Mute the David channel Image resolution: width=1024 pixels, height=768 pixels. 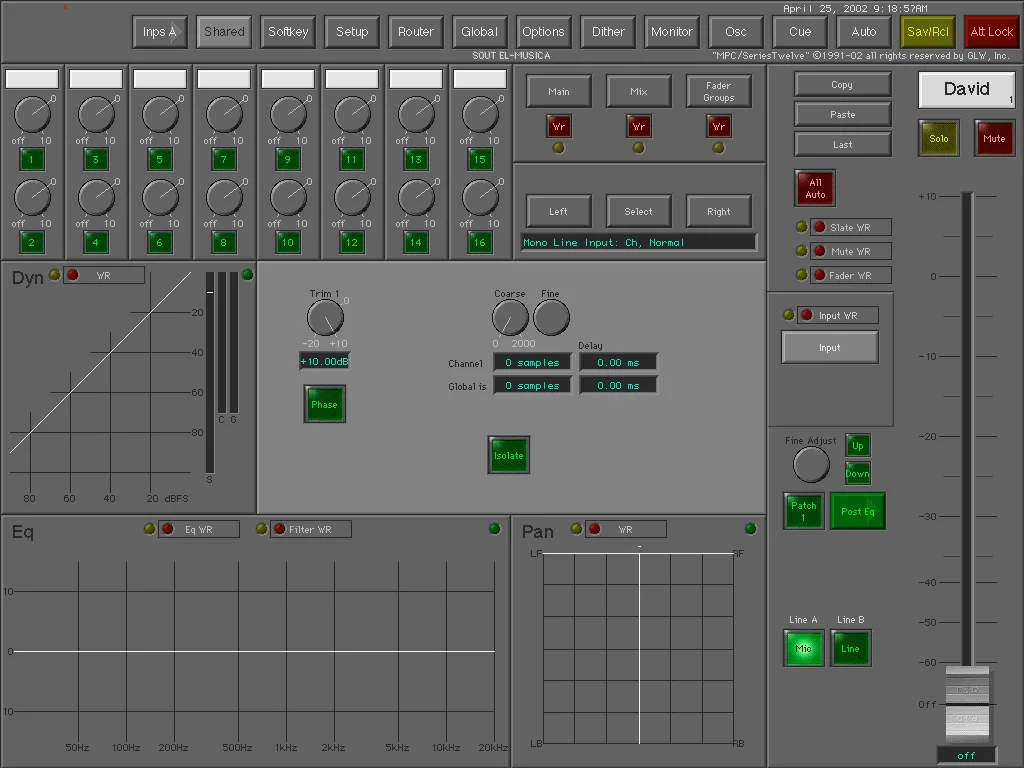pos(994,138)
